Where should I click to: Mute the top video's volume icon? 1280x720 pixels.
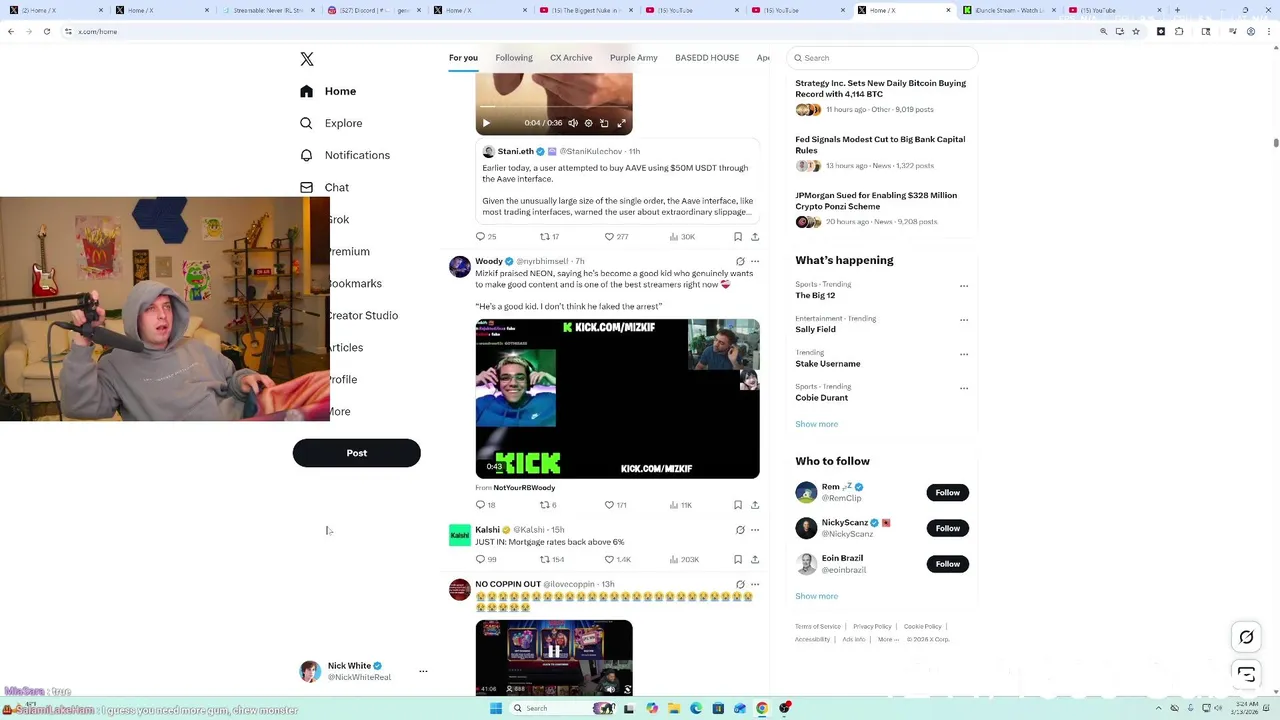pos(573,123)
